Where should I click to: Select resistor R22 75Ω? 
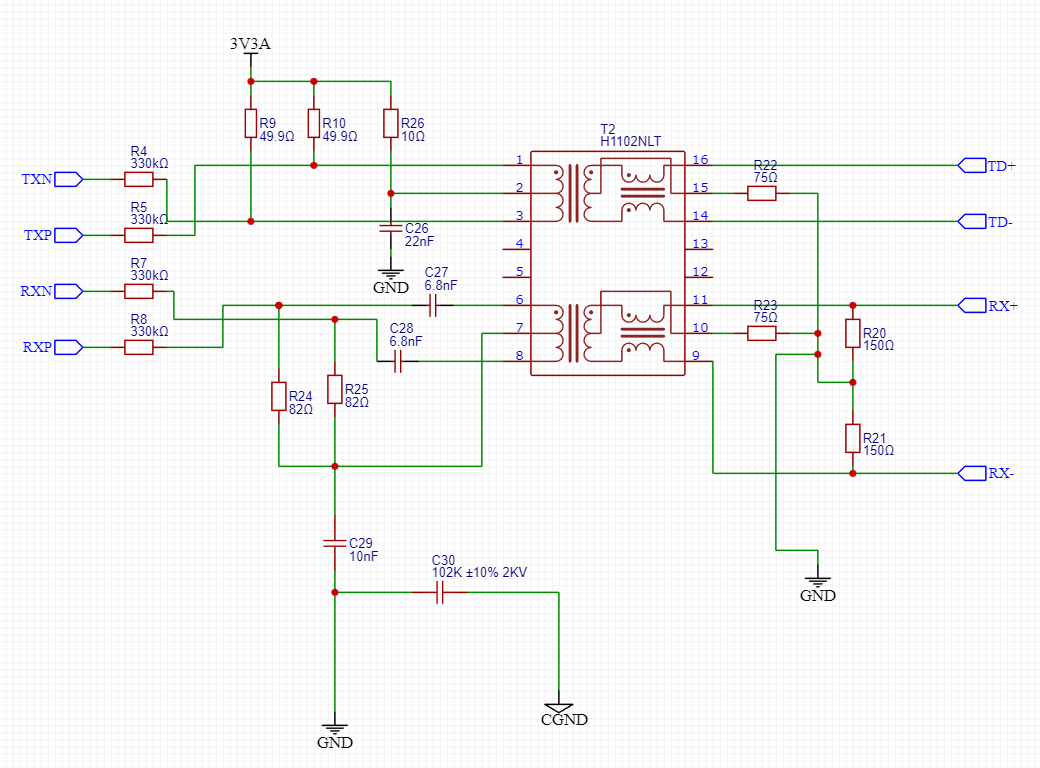(761, 194)
